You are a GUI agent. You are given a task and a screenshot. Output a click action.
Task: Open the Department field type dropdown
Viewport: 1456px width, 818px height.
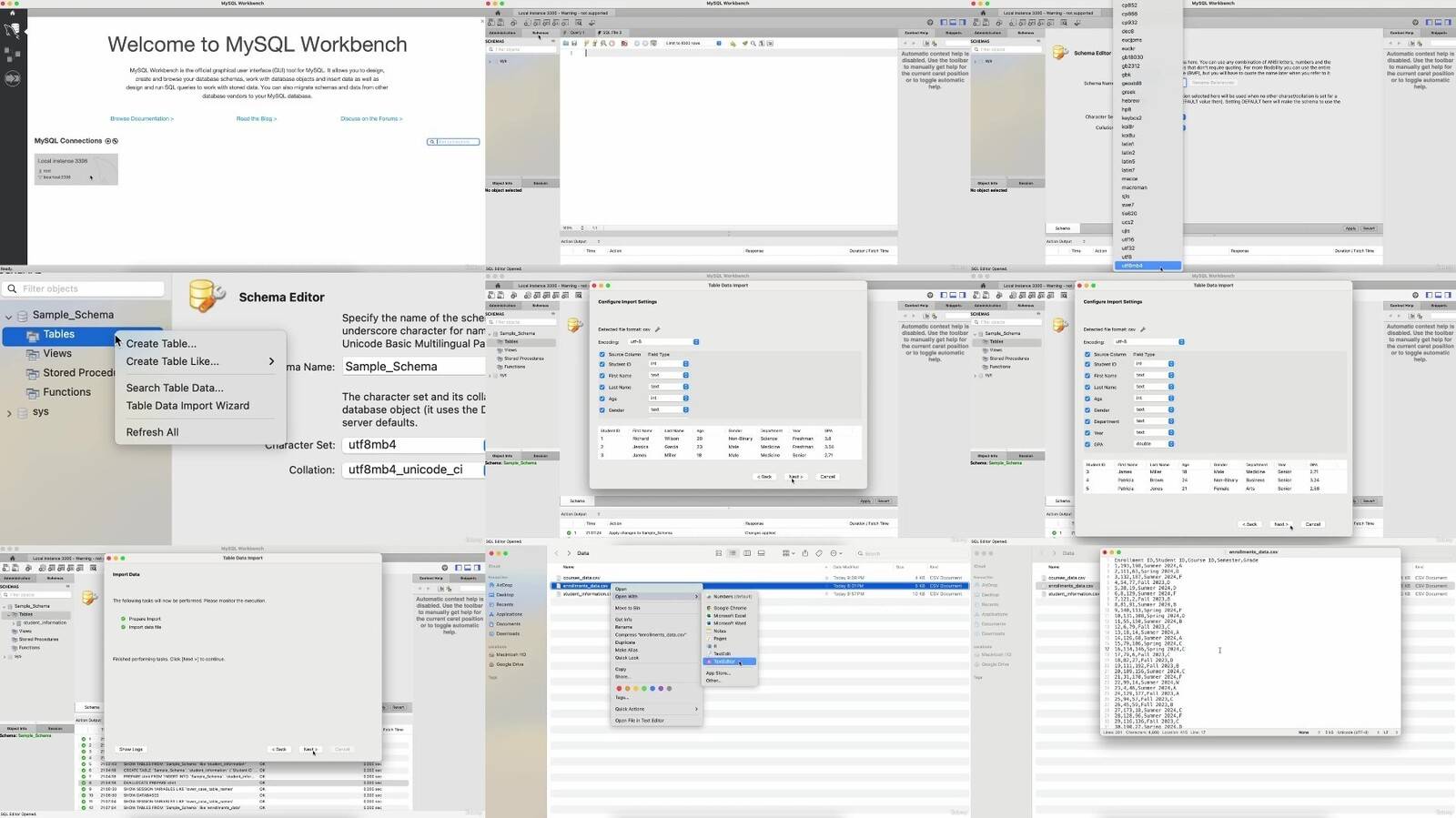1154,421
